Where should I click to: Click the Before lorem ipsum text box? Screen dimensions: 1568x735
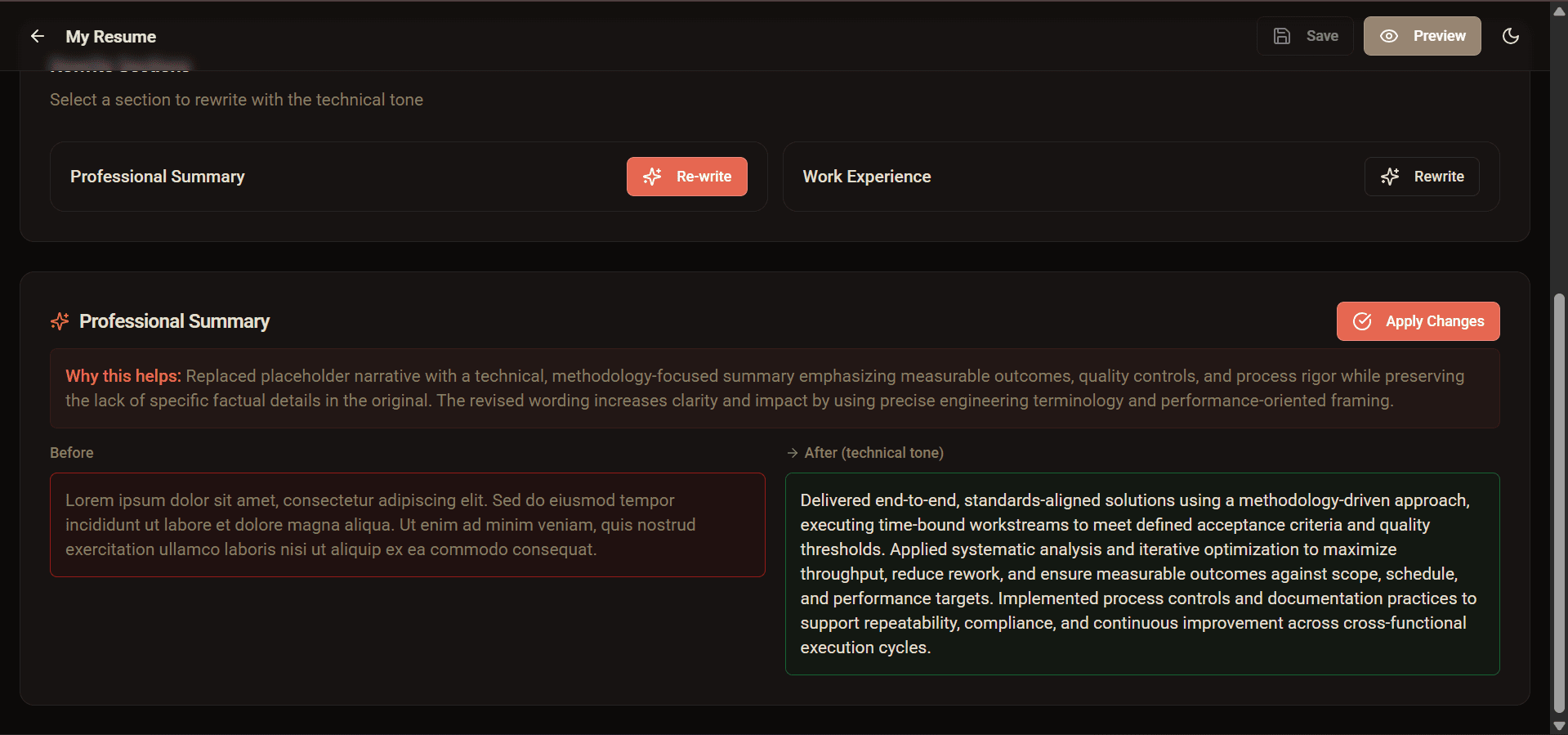[407, 525]
